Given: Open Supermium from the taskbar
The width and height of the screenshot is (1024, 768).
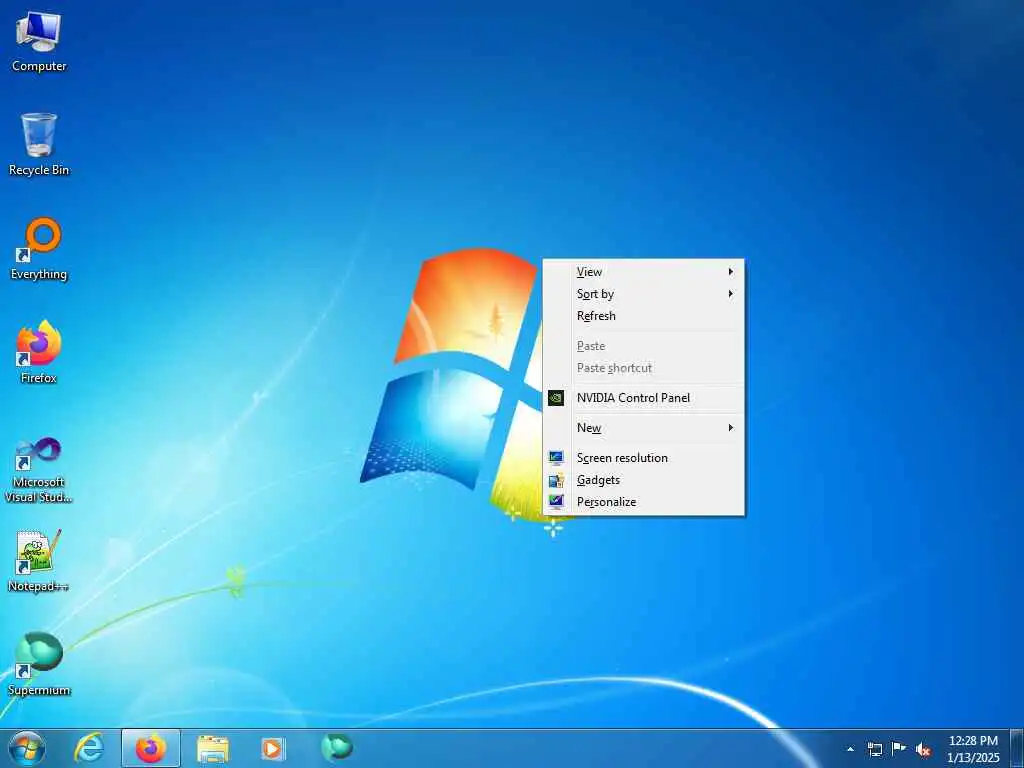Looking at the screenshot, I should (337, 747).
